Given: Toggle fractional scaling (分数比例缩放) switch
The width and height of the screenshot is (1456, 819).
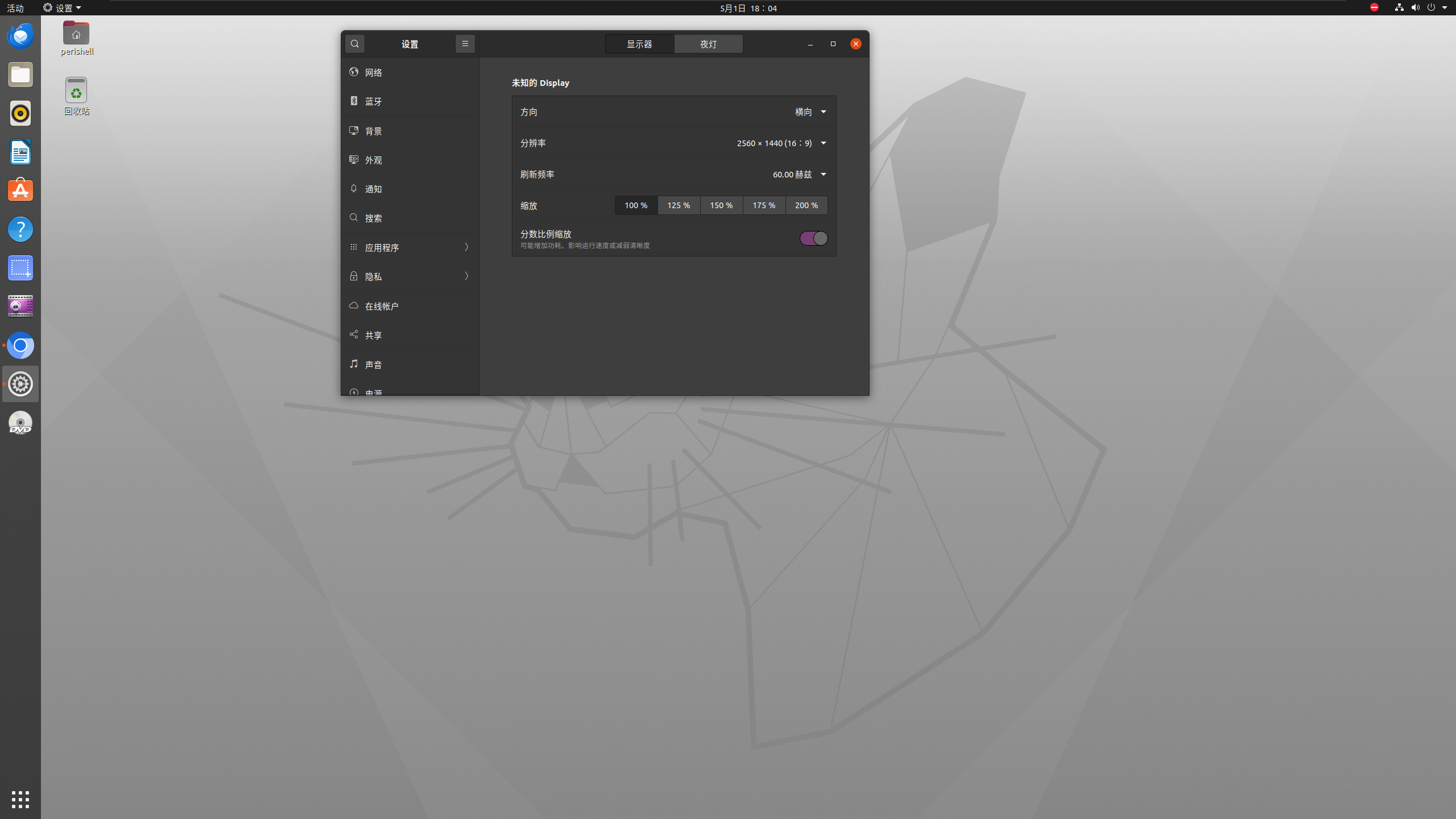Looking at the screenshot, I should pos(813,238).
